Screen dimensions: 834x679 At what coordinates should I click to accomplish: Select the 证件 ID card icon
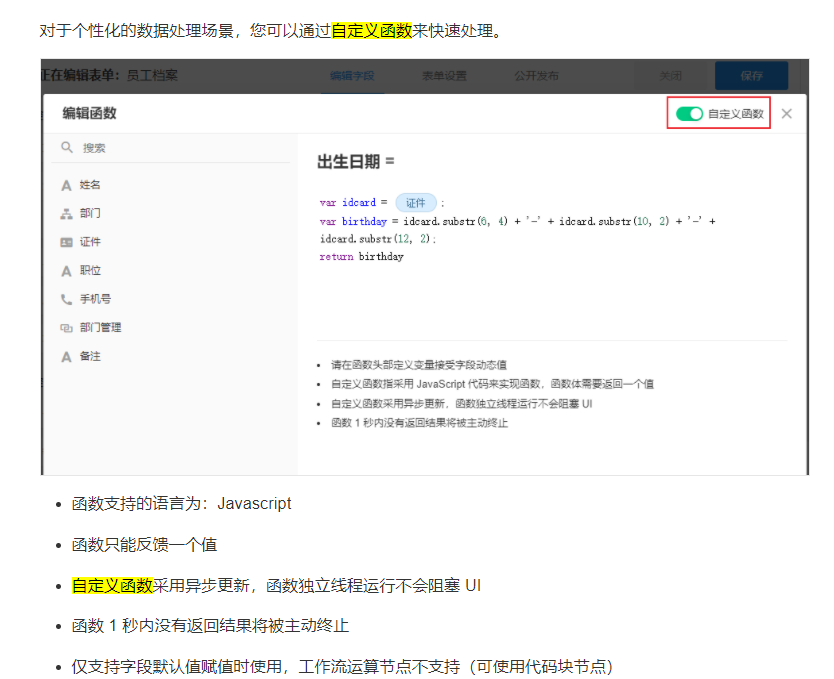click(66, 242)
